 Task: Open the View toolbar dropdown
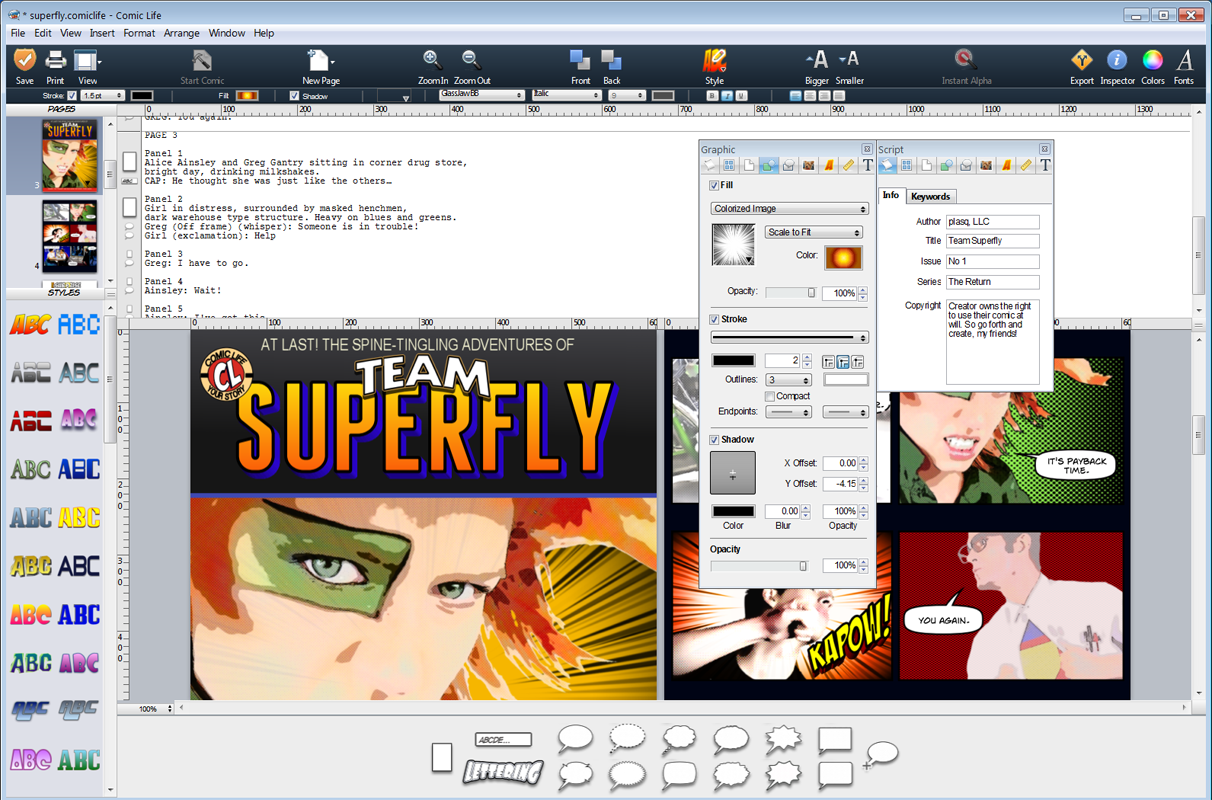(88, 60)
